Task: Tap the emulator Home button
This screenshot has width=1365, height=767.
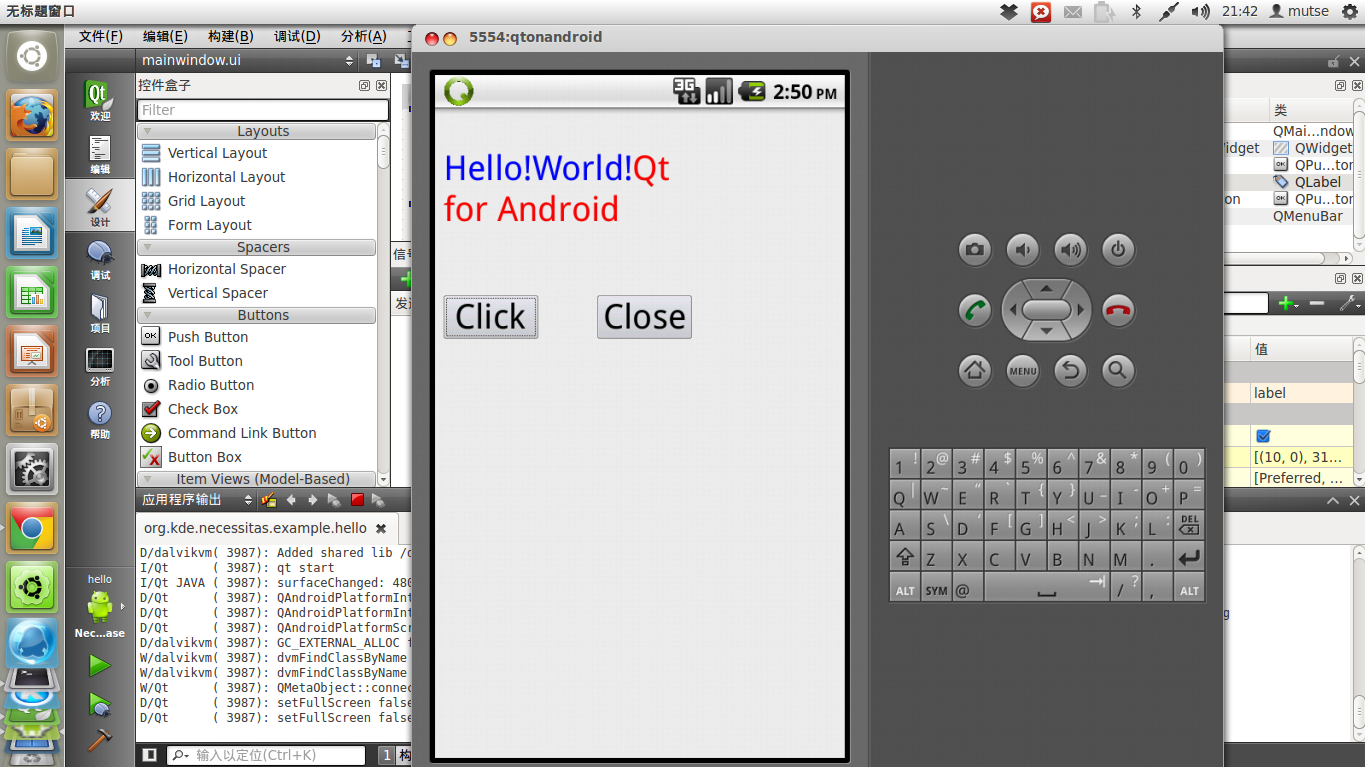Action: [975, 371]
